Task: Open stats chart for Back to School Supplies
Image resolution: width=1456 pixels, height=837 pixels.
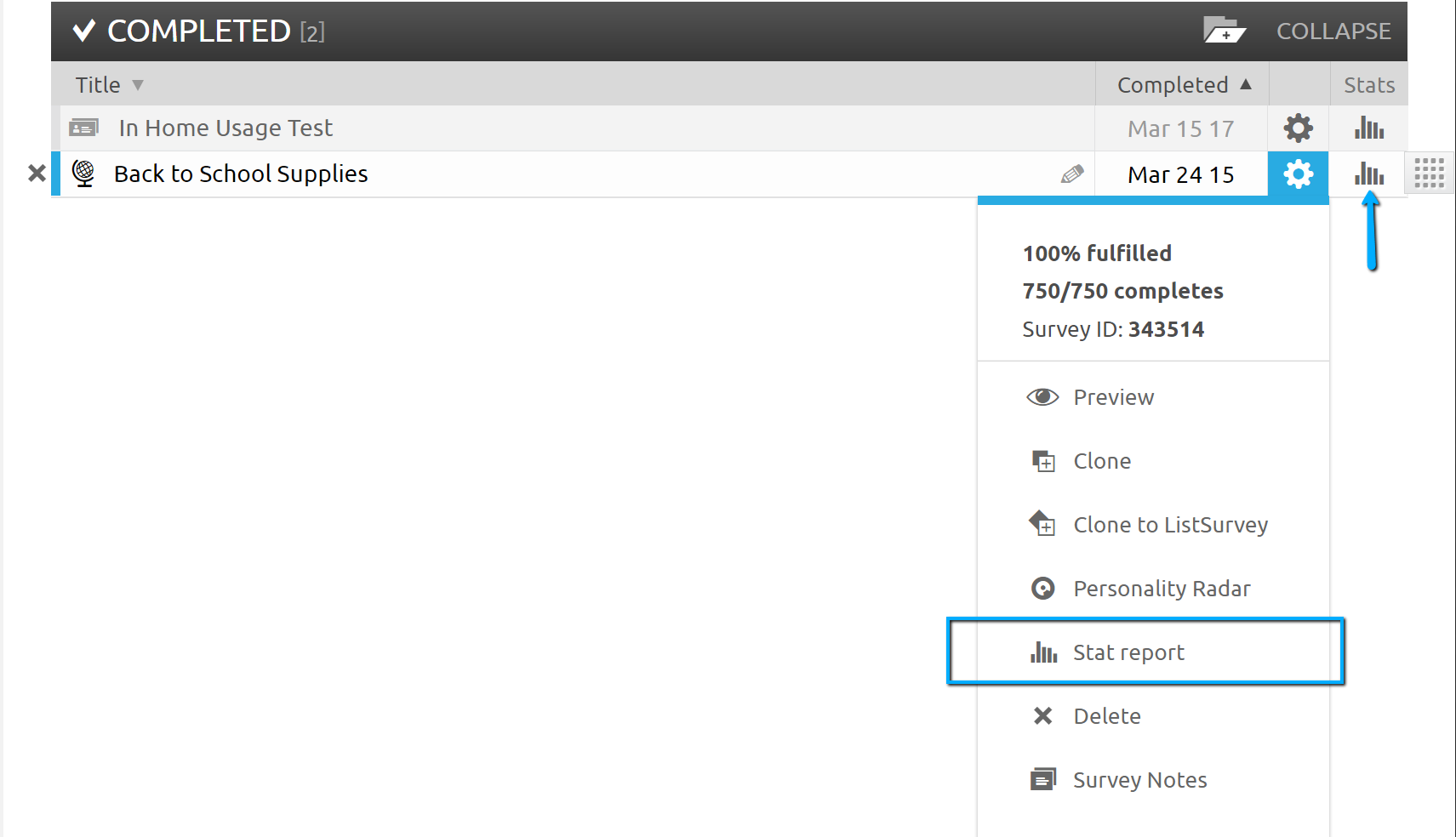Action: 1368,174
